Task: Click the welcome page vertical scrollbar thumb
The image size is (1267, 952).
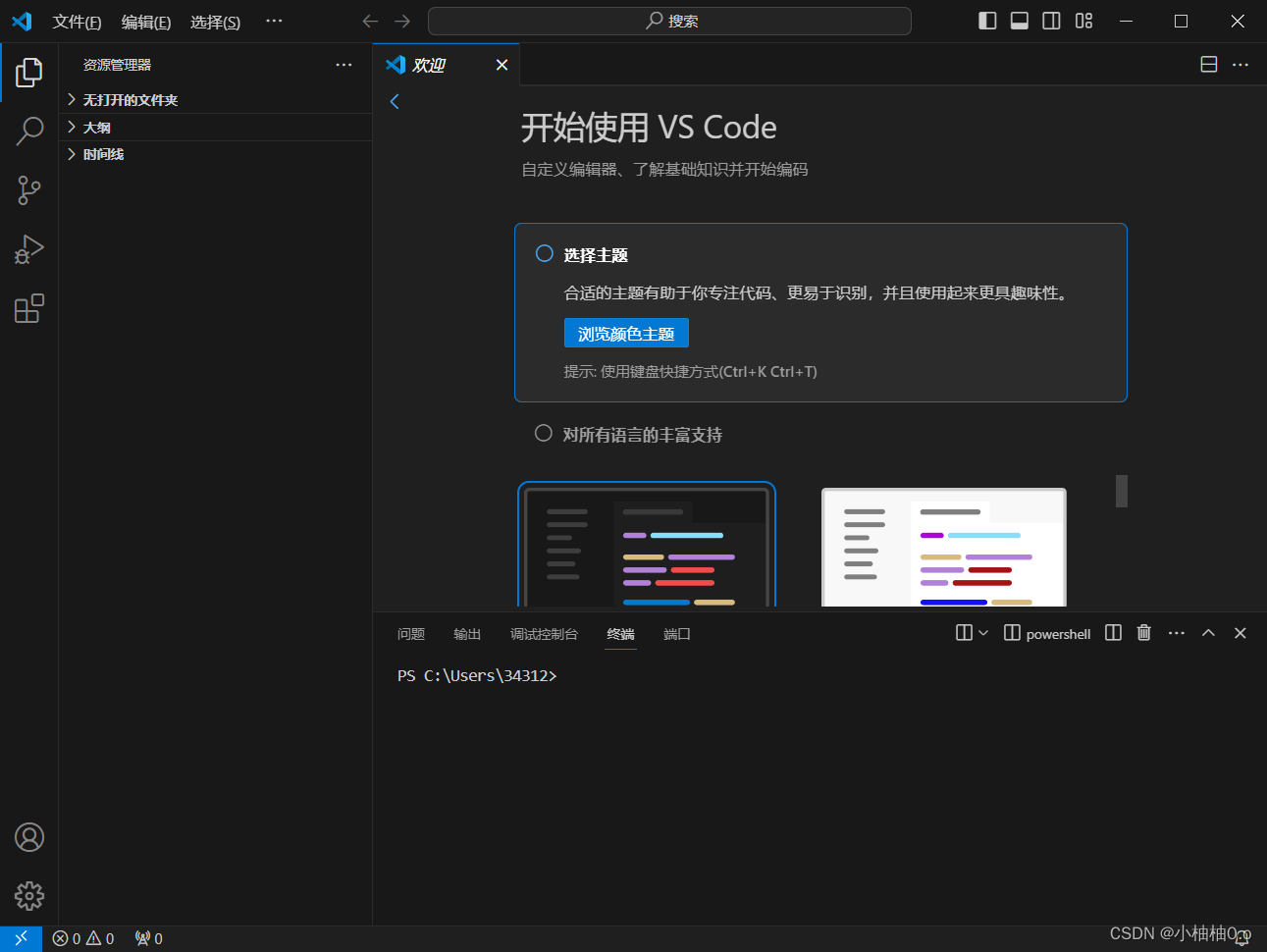Action: 1122,491
